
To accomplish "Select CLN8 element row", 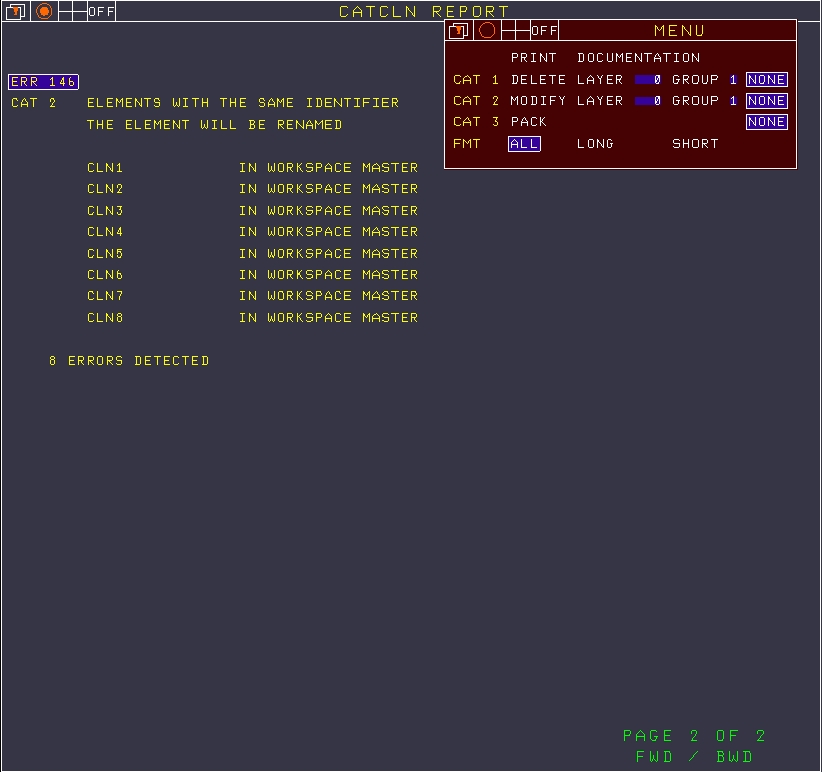I will (252, 318).
